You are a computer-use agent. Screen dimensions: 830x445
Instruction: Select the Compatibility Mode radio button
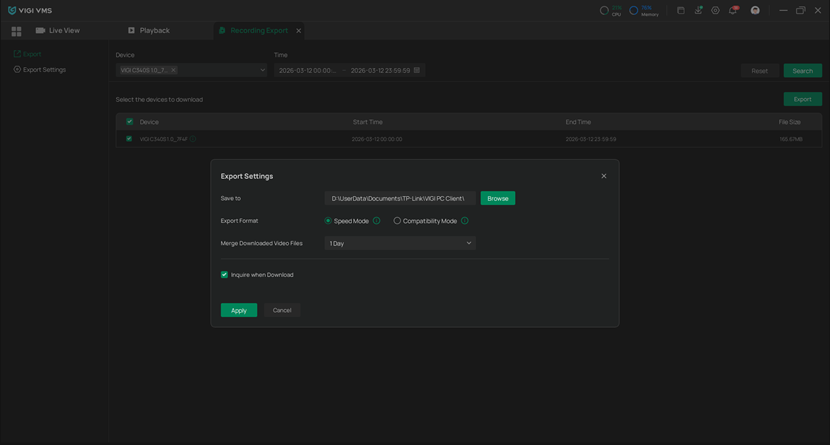coord(396,221)
